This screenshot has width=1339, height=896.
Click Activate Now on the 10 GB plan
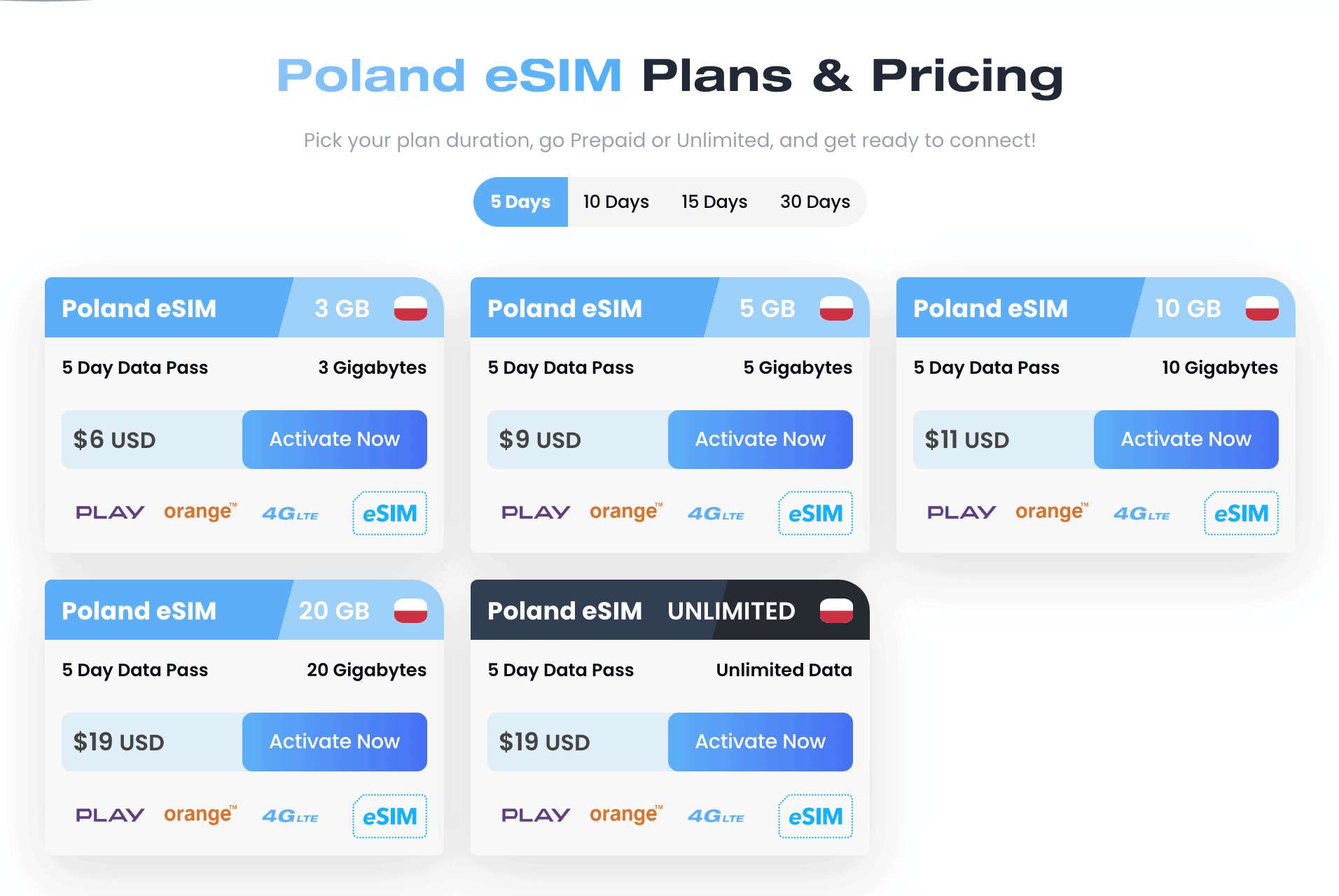coord(1186,439)
